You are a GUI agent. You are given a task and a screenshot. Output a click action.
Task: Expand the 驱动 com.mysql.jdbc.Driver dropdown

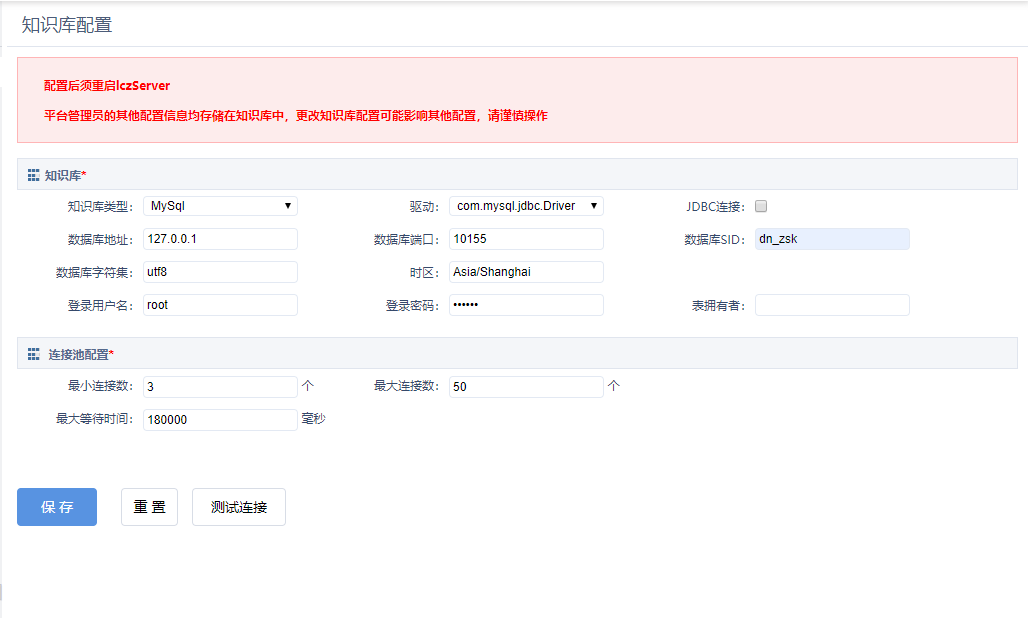[526, 206]
